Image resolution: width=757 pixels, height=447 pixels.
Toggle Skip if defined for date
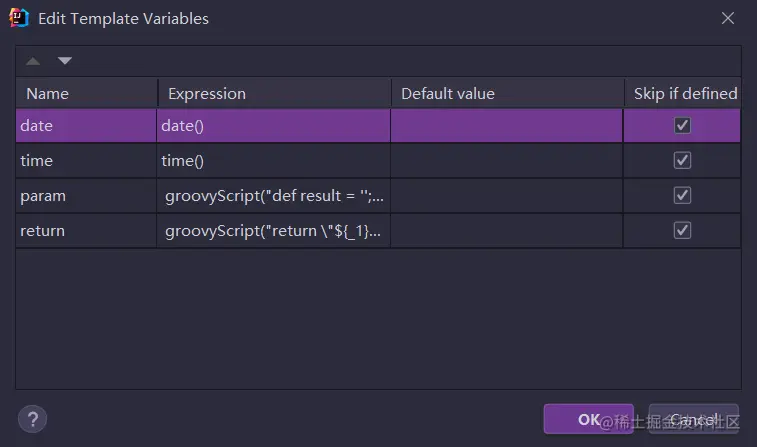(683, 126)
